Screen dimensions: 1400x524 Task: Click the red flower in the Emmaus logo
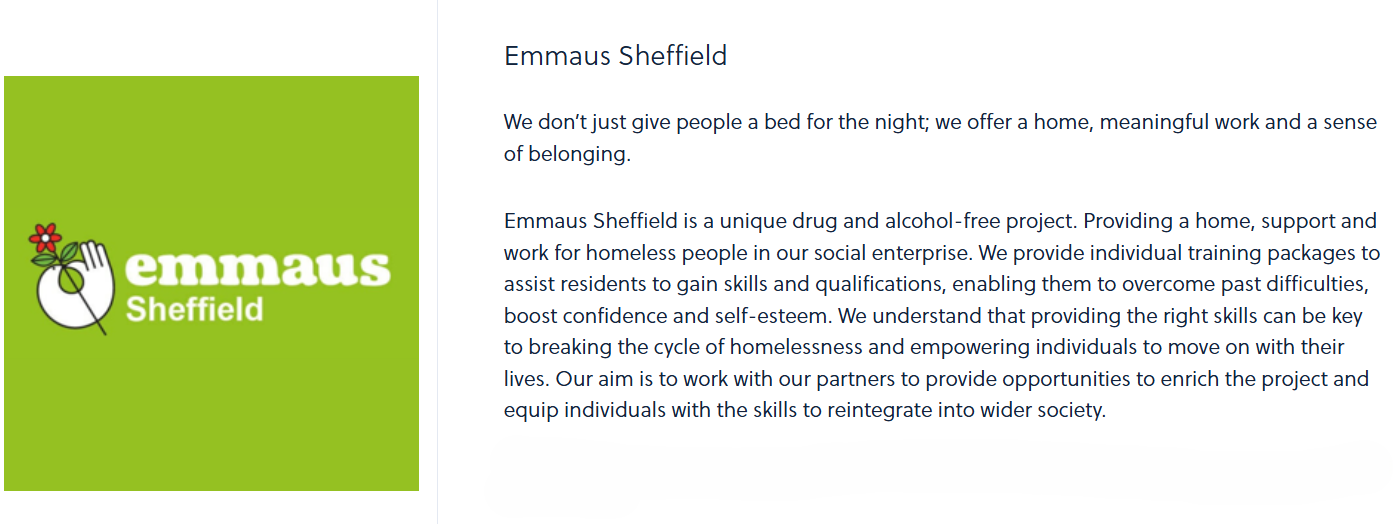click(x=44, y=237)
